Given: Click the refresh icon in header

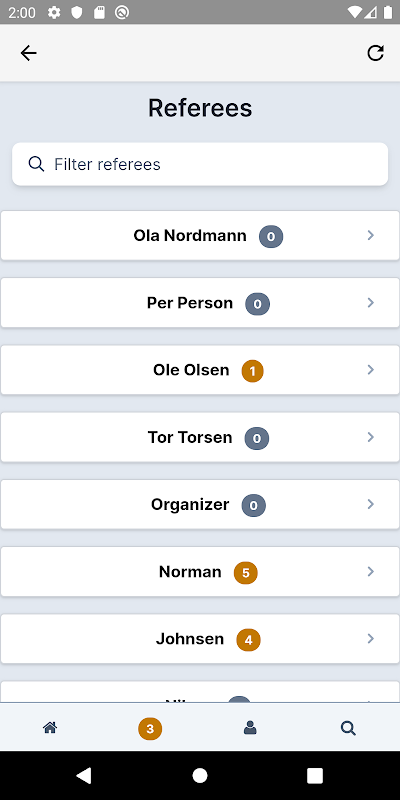Looking at the screenshot, I should pos(376,53).
